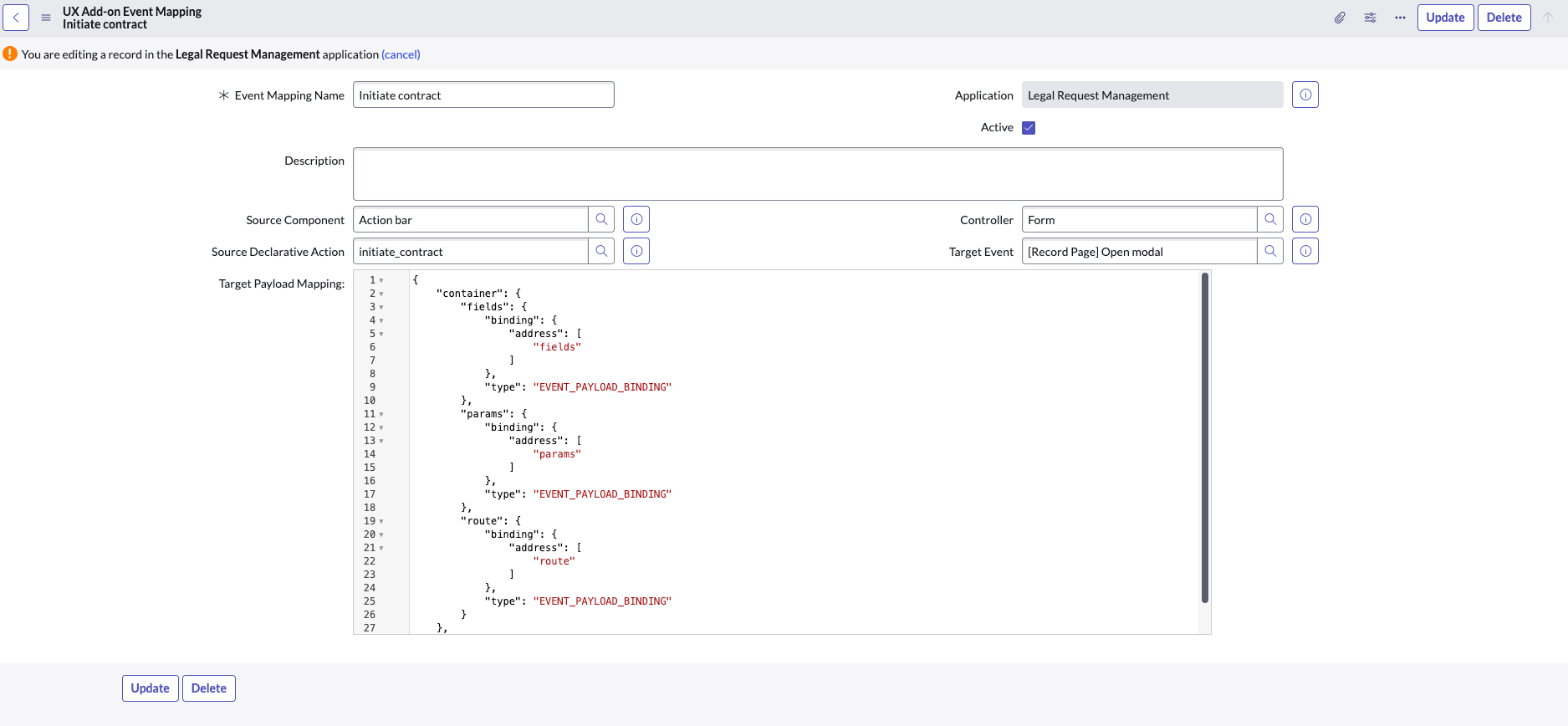Go back using the header back arrow
1568x726 pixels.
click(x=16, y=18)
